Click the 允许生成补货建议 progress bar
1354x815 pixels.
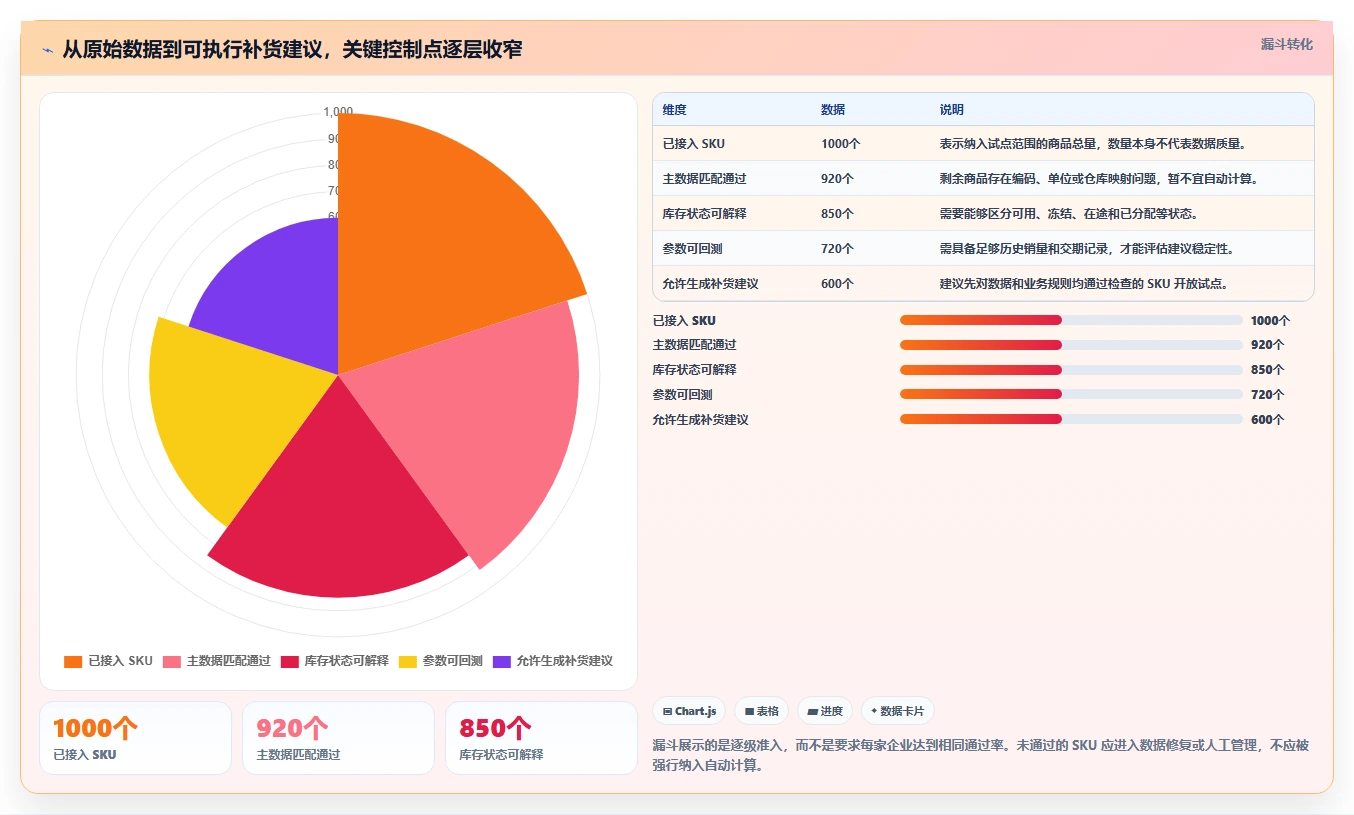pyautogui.click(x=1071, y=420)
